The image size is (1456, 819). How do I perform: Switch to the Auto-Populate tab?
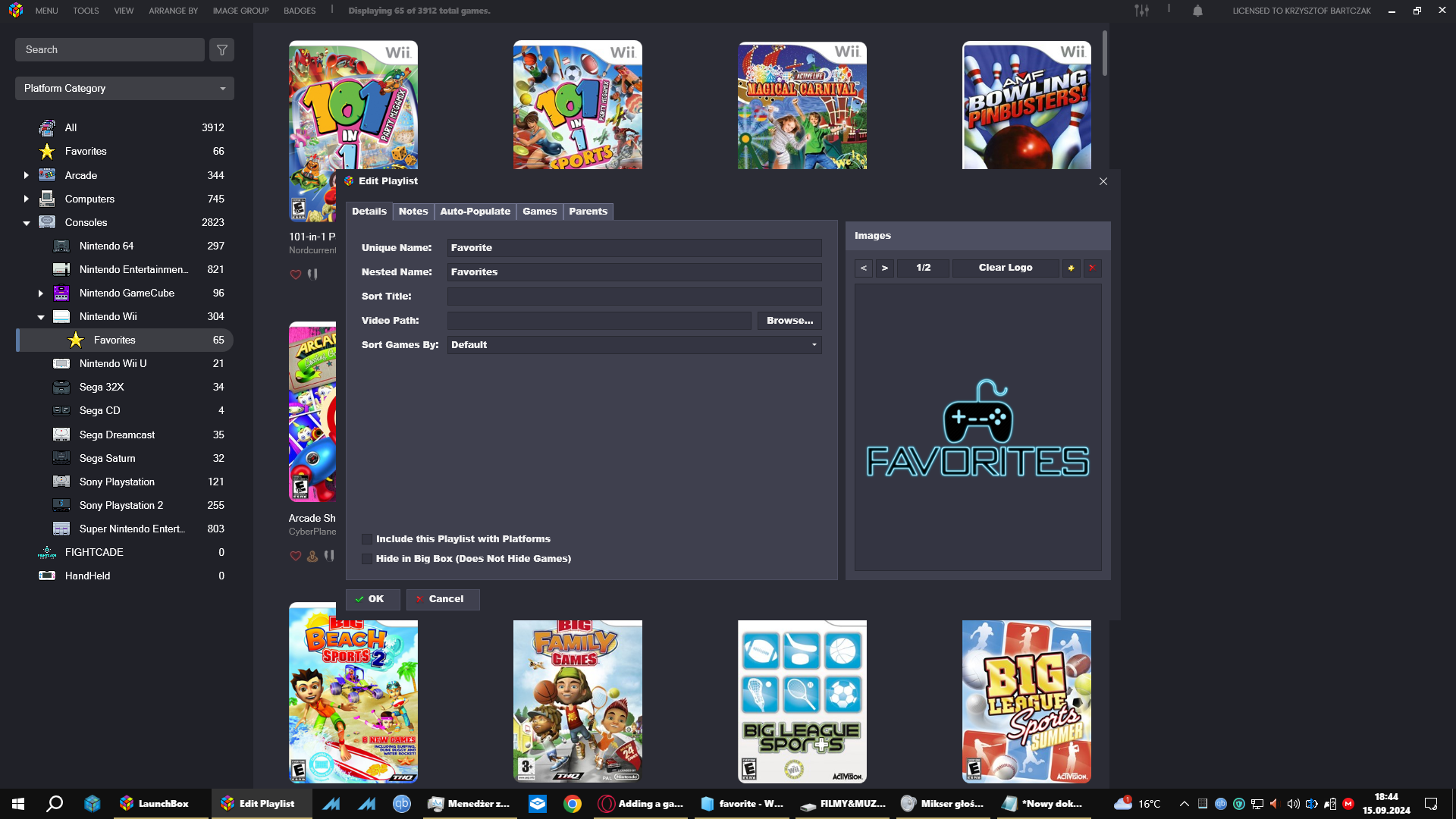tap(475, 212)
